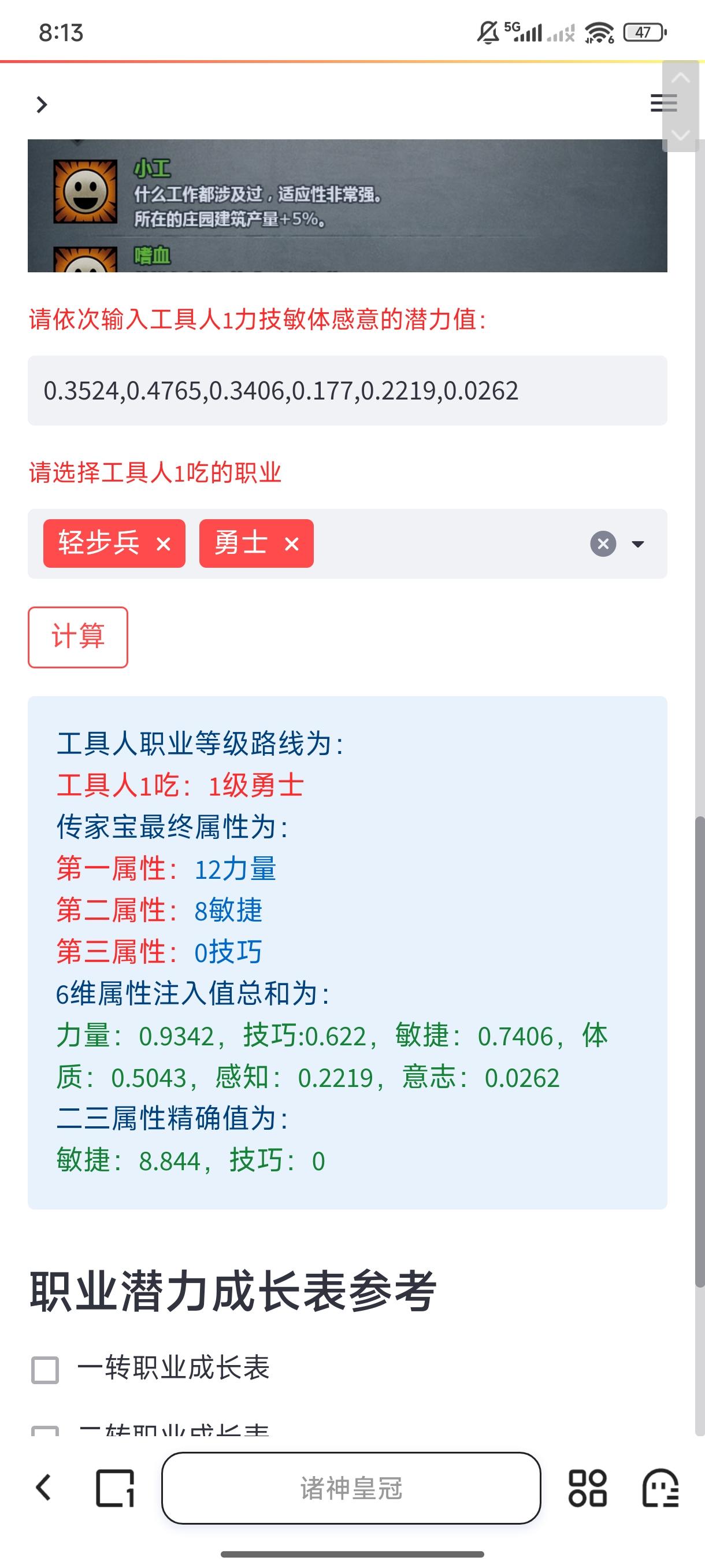Open the profession dropdown arrow
Screen dimensions: 705x1568
637,543
